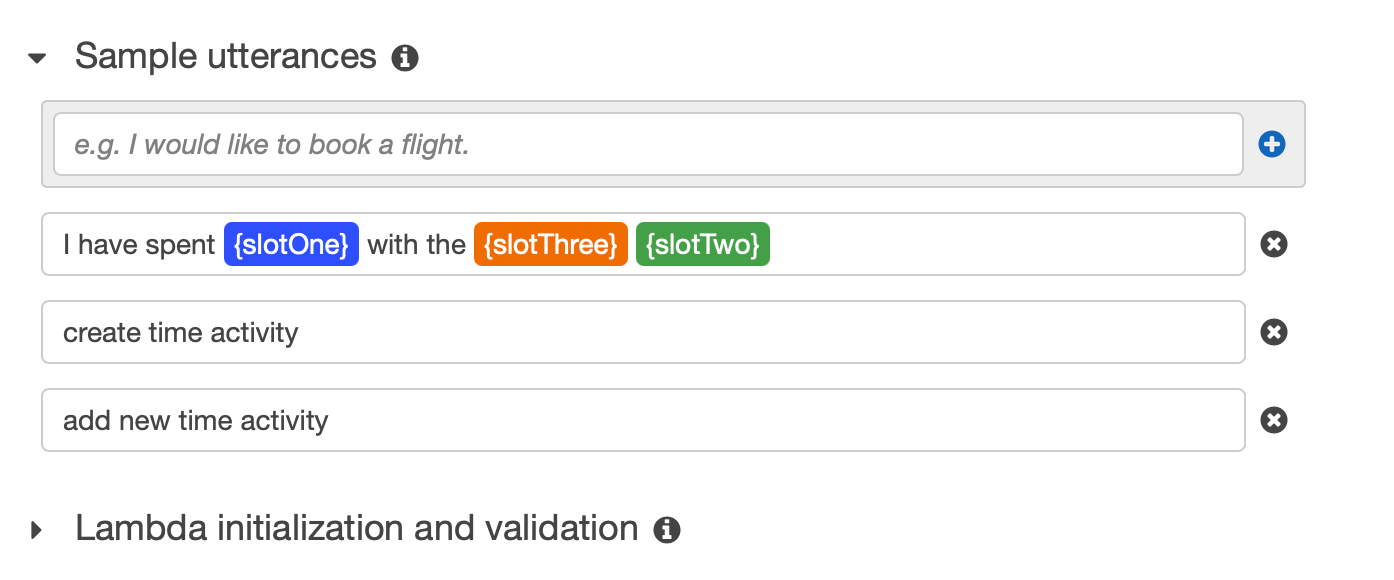The image size is (1394, 580).
Task: Click inside the 'I have spent' utterance
Action: pyautogui.click(x=643, y=244)
